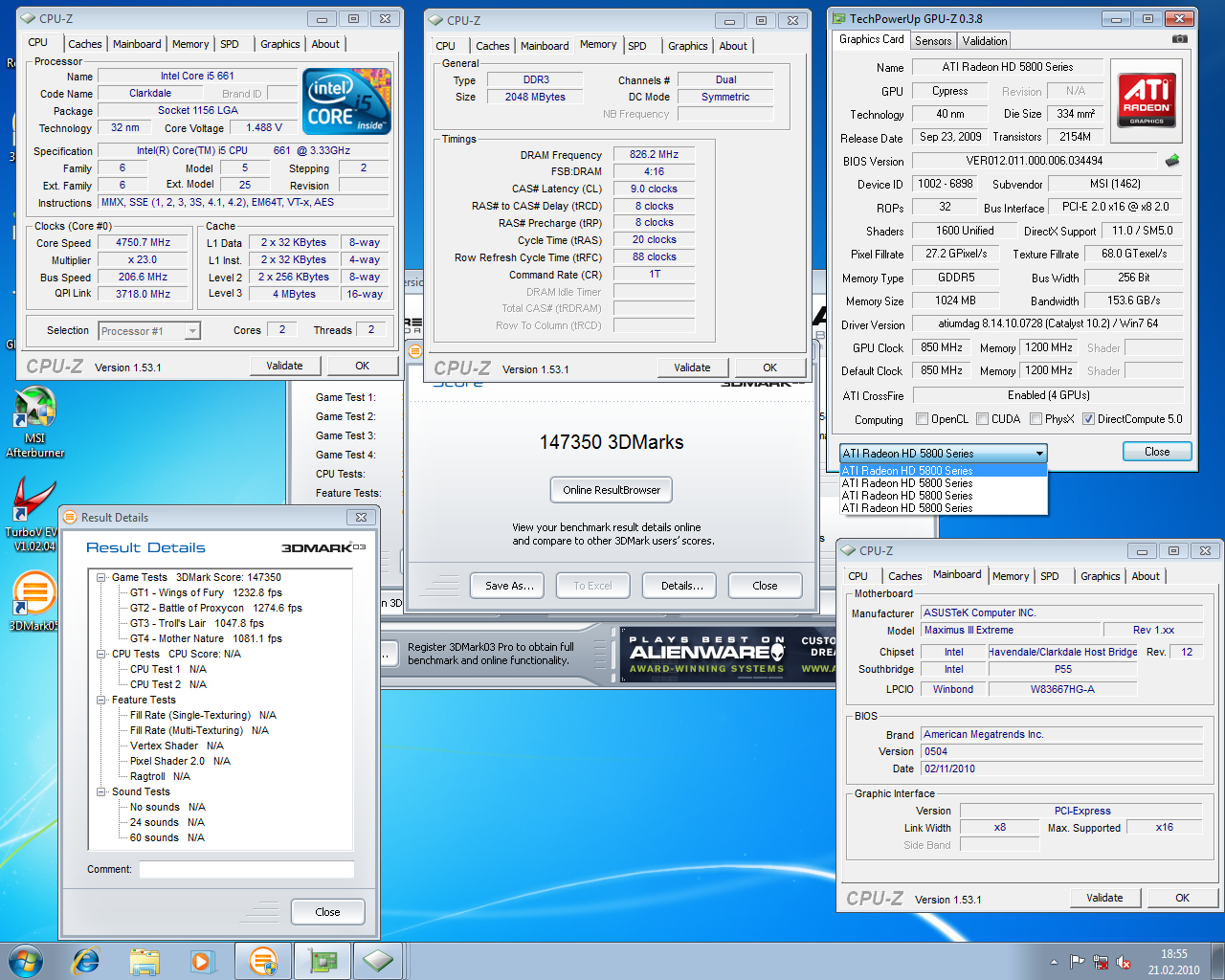This screenshot has width=1225, height=980.
Task: Select first highlighted ATI Radeon dropdown entry
Action: (x=944, y=471)
